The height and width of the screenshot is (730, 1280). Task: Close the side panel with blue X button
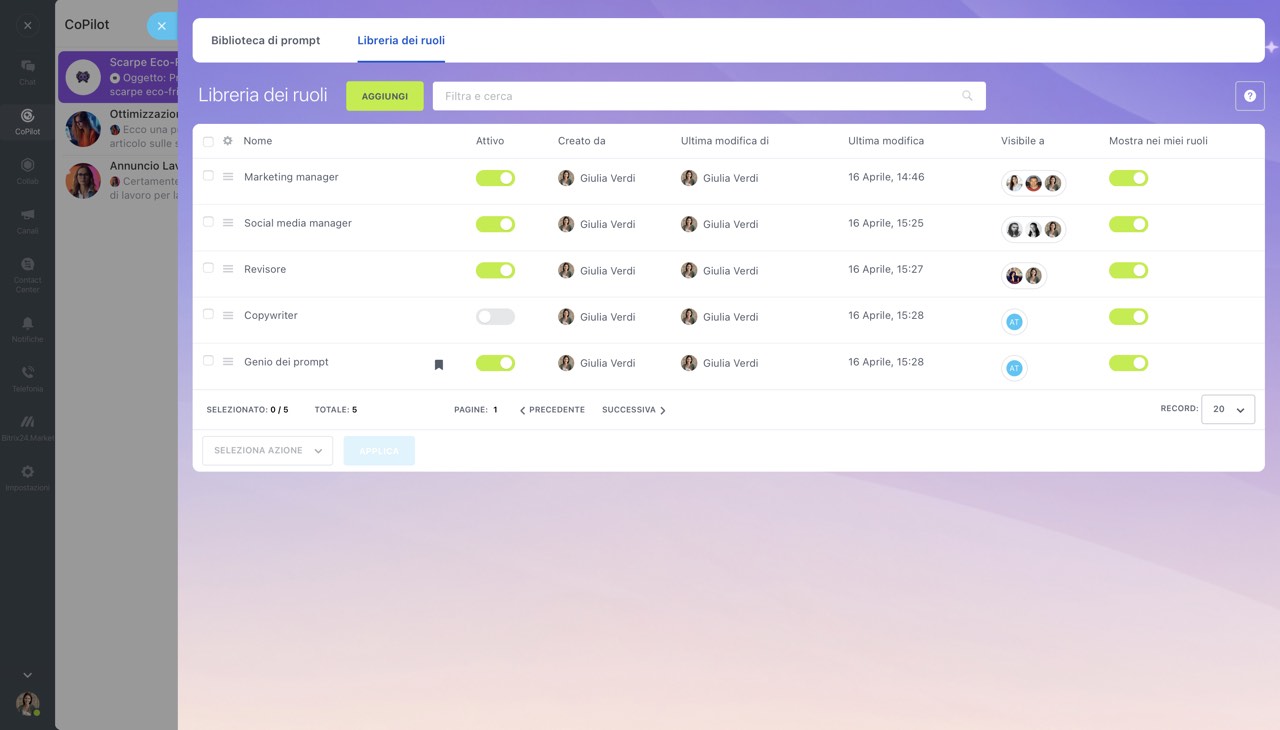coord(161,26)
